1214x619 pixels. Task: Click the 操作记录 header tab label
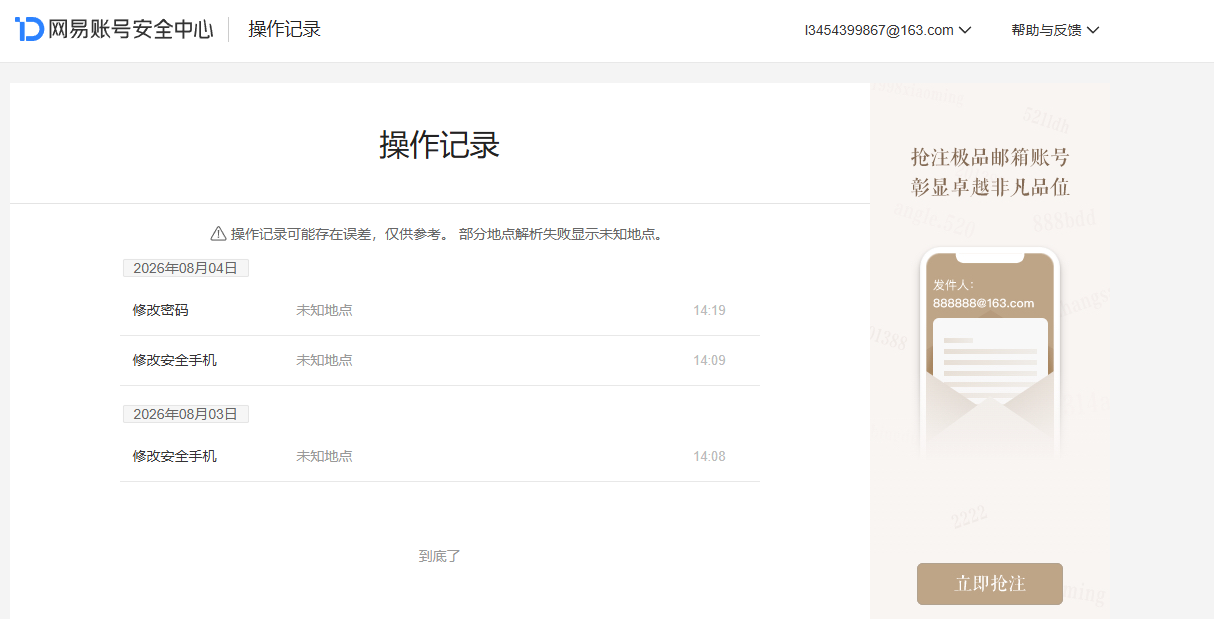(x=285, y=29)
